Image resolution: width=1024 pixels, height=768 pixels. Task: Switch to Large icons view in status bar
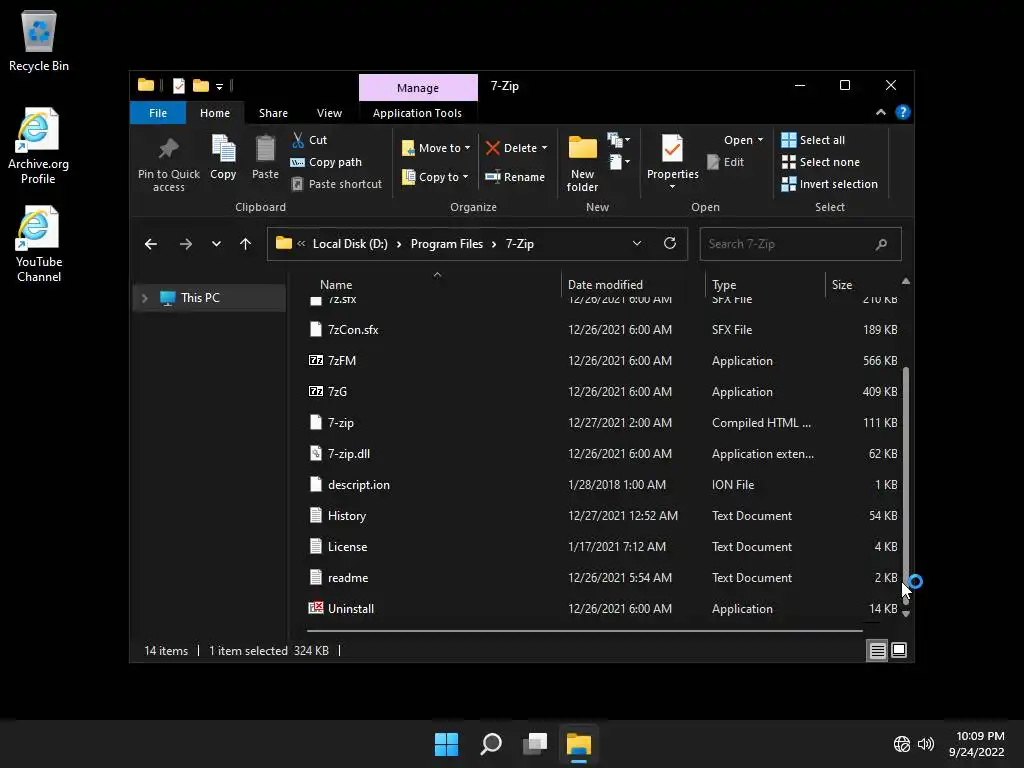[x=899, y=650]
